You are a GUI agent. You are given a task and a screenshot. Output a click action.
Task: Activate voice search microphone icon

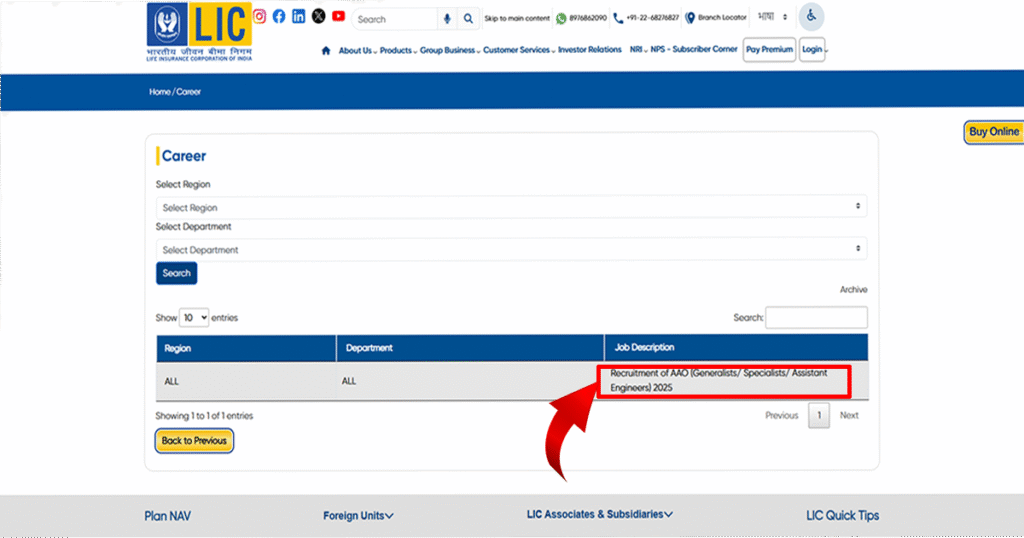[x=447, y=19]
